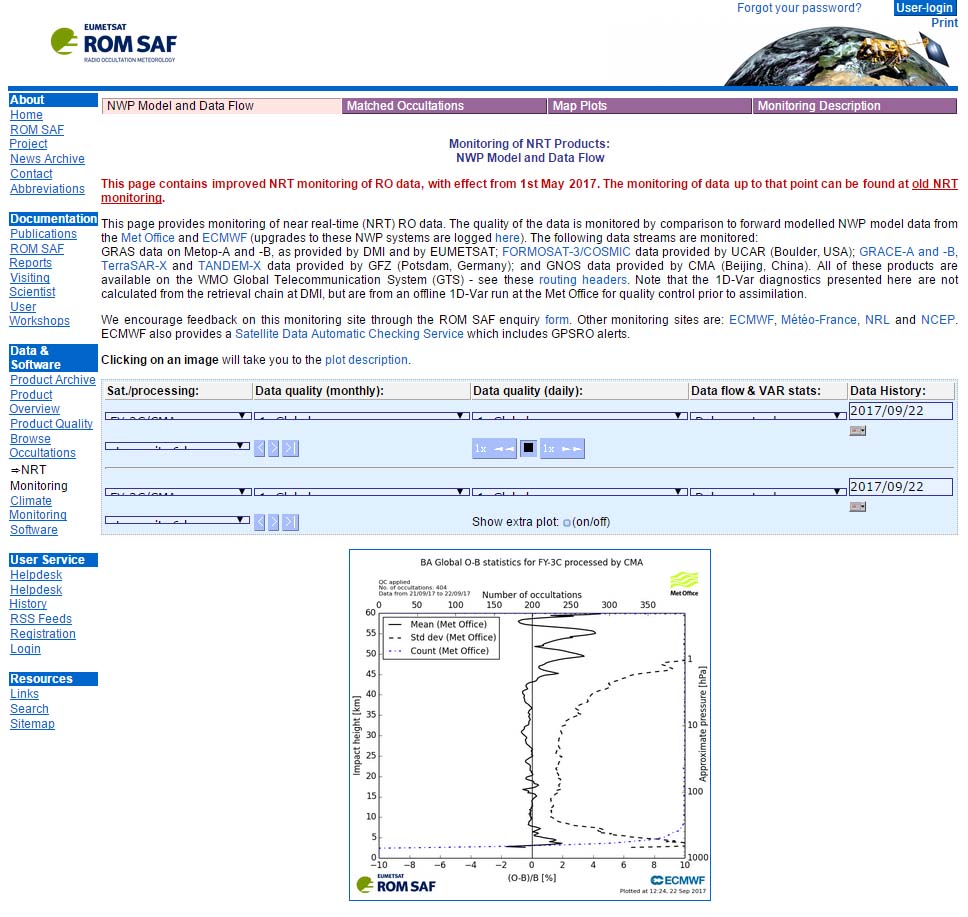Click the Forgot your password? link
The width and height of the screenshot is (968, 917).
tap(799, 8)
